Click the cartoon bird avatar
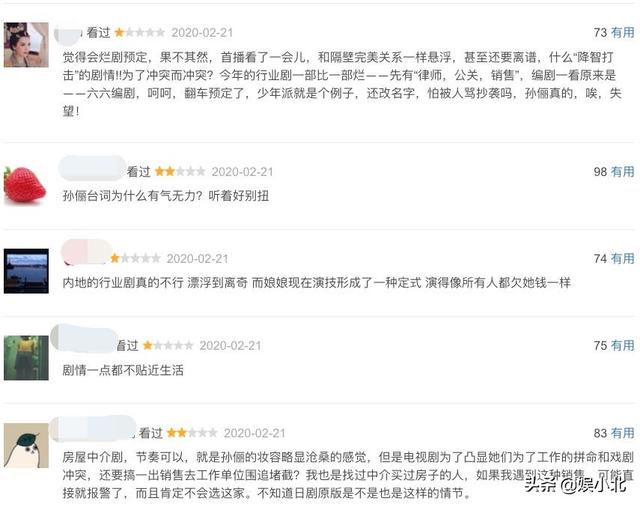The height and width of the screenshot is (507, 640). [x=26, y=445]
